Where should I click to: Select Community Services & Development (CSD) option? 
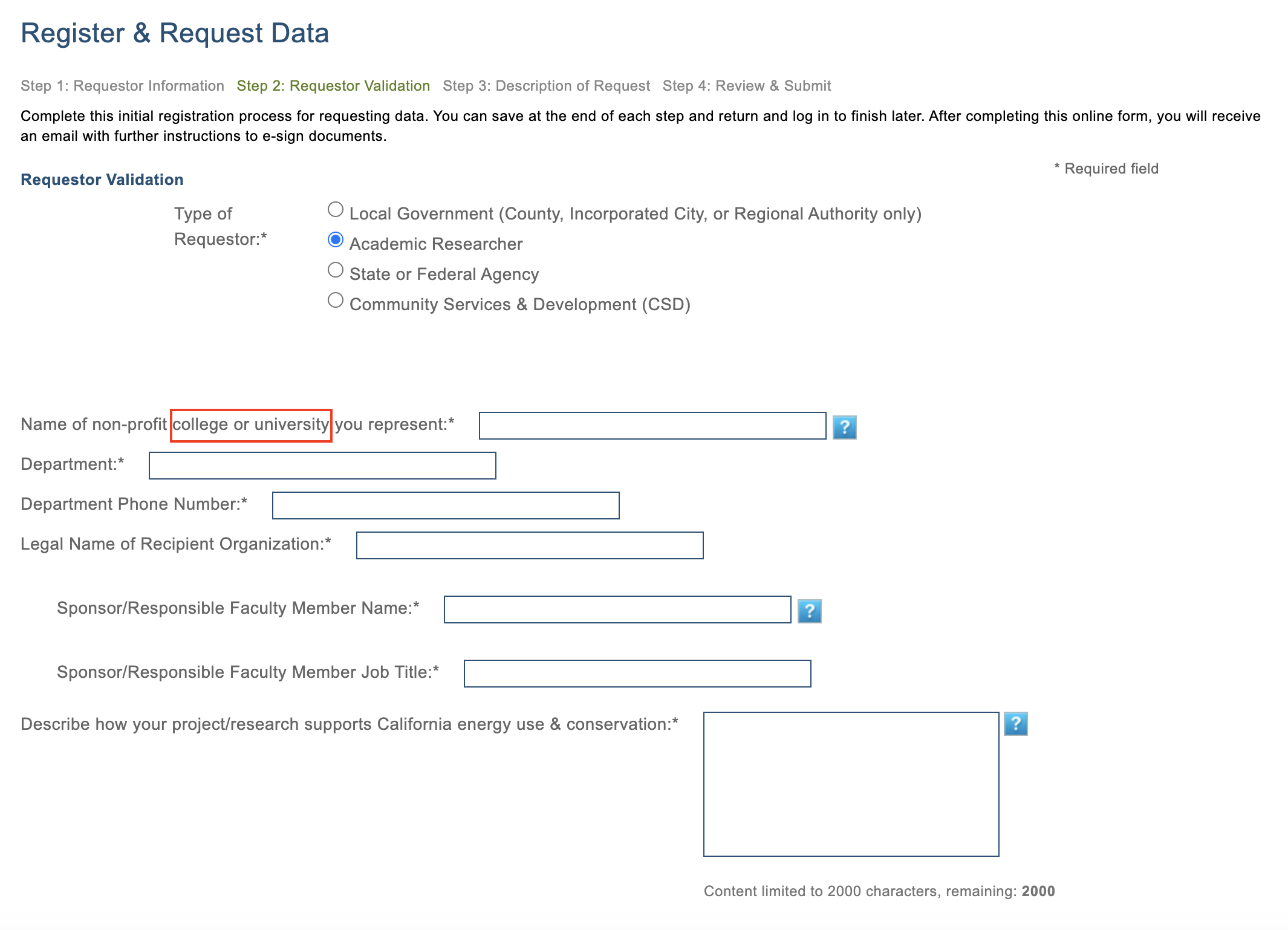(x=336, y=301)
